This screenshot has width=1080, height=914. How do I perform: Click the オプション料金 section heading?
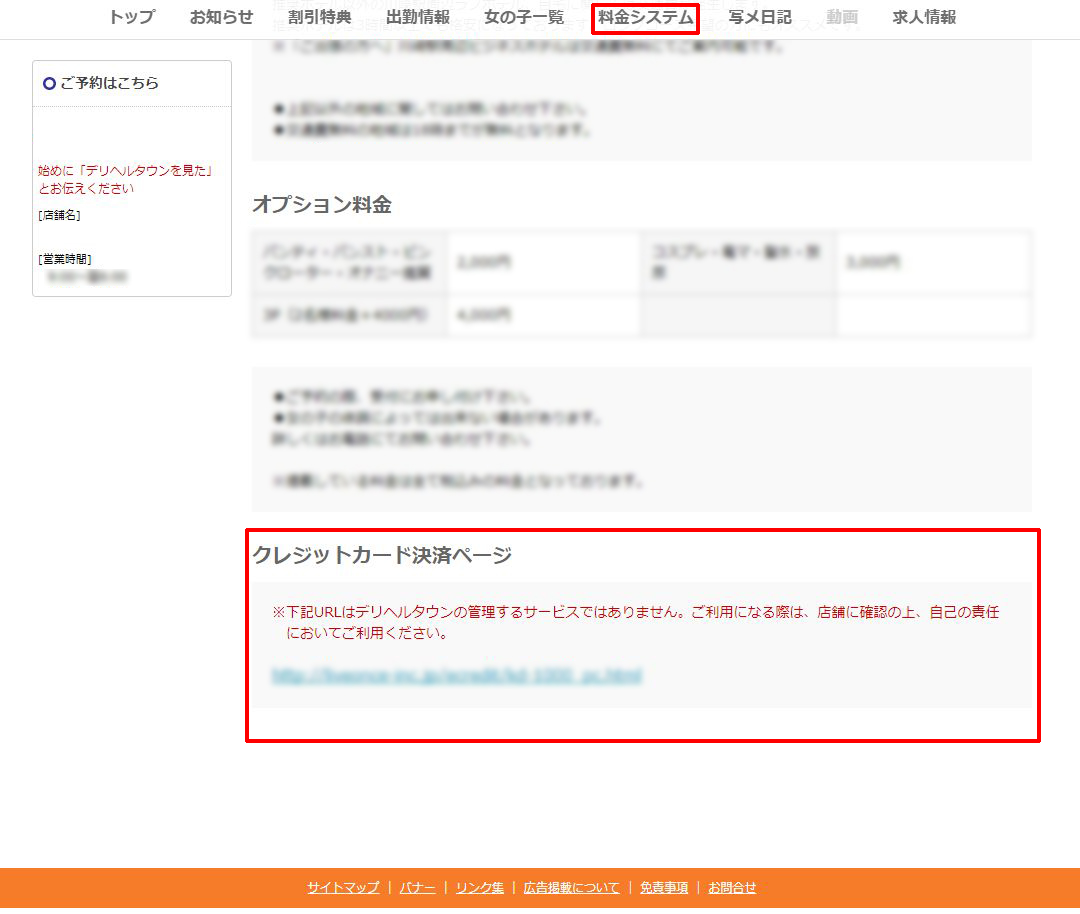(x=322, y=204)
